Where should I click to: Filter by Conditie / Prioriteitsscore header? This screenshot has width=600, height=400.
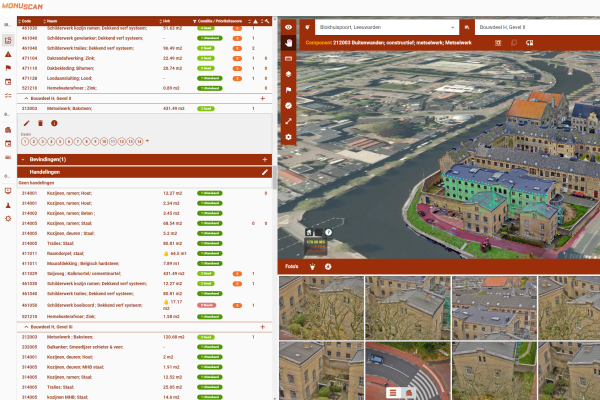pos(217,21)
